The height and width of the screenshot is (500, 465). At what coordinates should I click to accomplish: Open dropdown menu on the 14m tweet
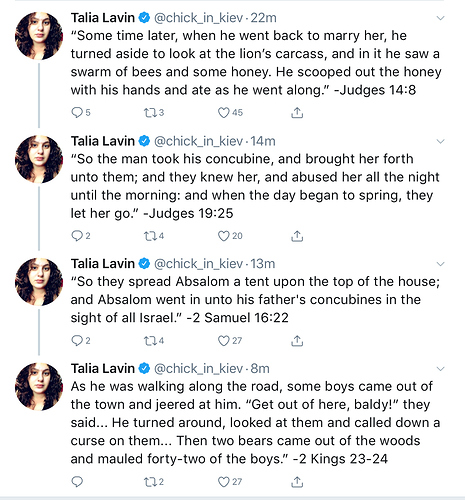coord(441,141)
